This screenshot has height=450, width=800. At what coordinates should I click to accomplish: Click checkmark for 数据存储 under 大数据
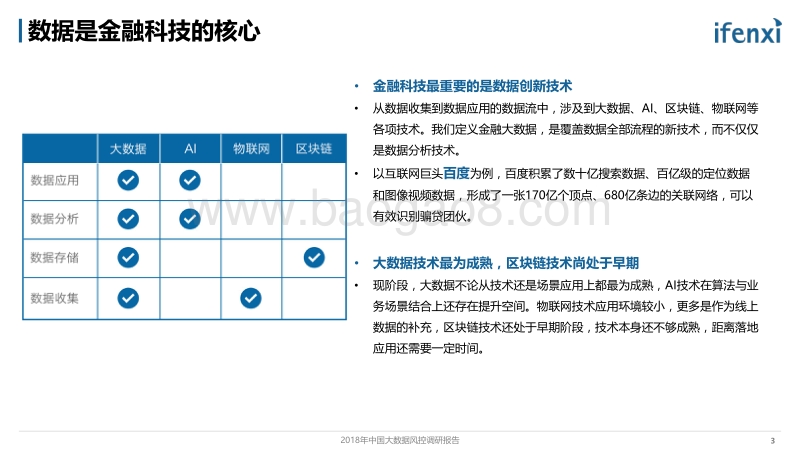click(128, 258)
